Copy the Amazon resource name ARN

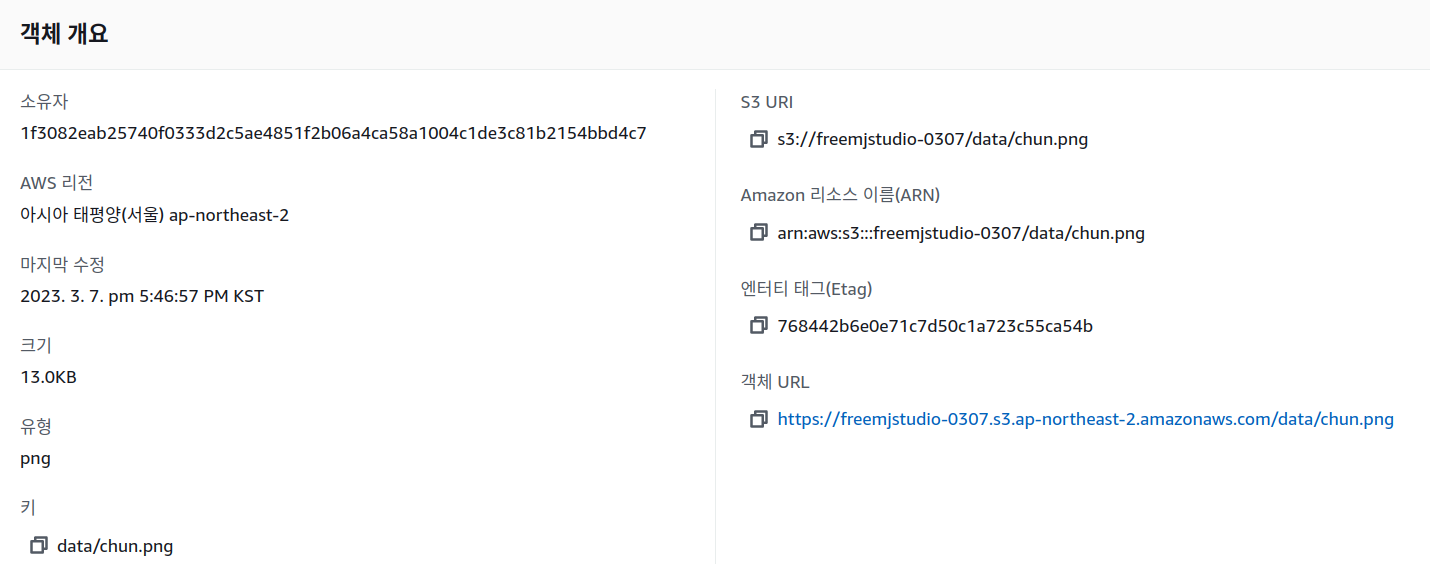(759, 233)
